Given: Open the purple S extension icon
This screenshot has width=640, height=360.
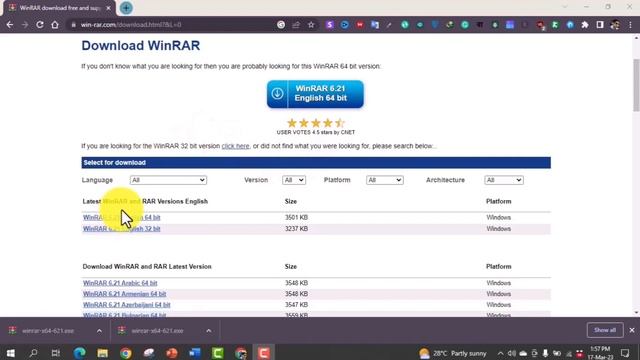Looking at the screenshot, I should pyautogui.click(x=329, y=25).
